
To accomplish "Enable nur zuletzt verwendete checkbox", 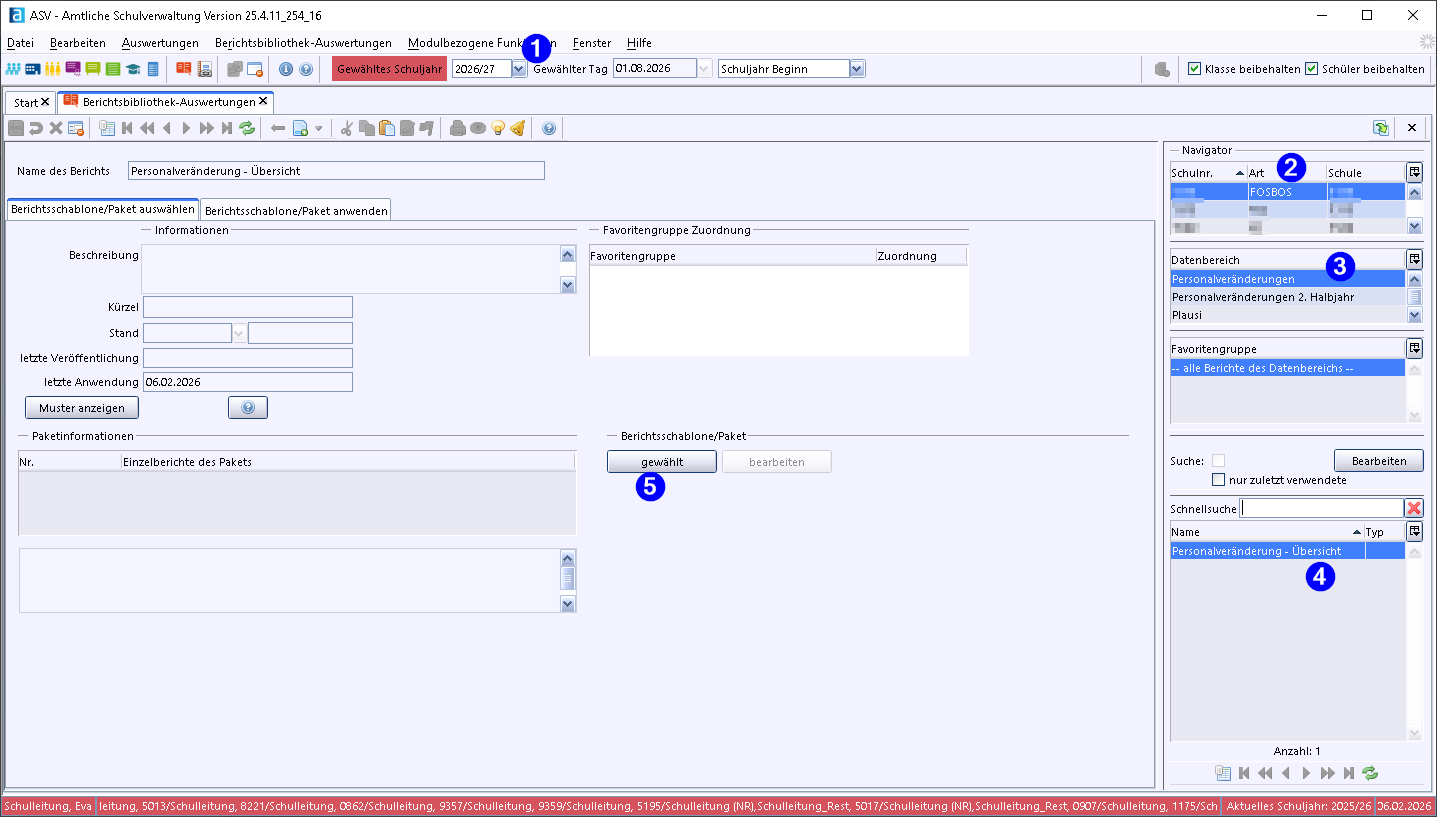I will click(1218, 480).
